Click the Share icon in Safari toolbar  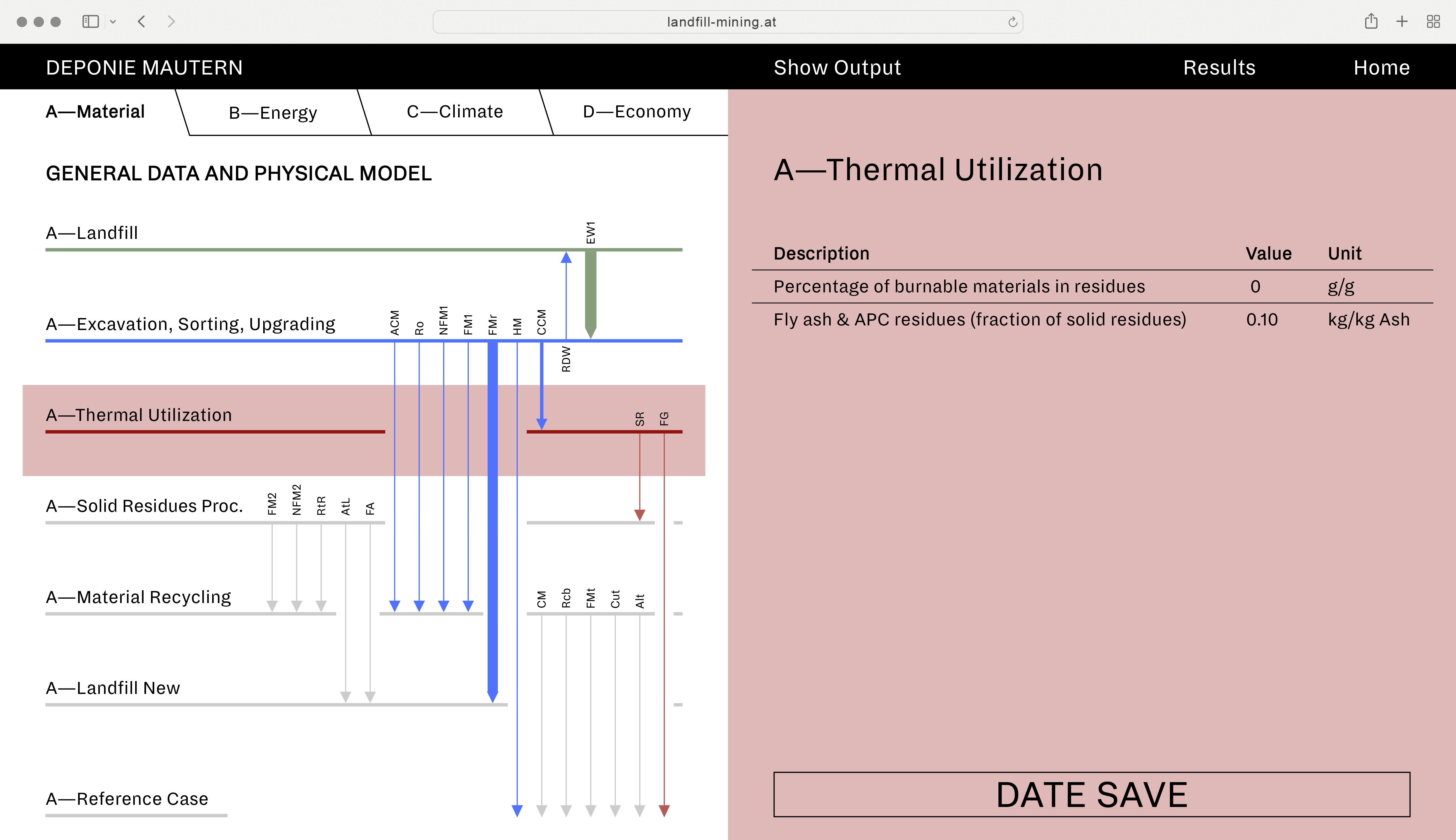[x=1371, y=21]
